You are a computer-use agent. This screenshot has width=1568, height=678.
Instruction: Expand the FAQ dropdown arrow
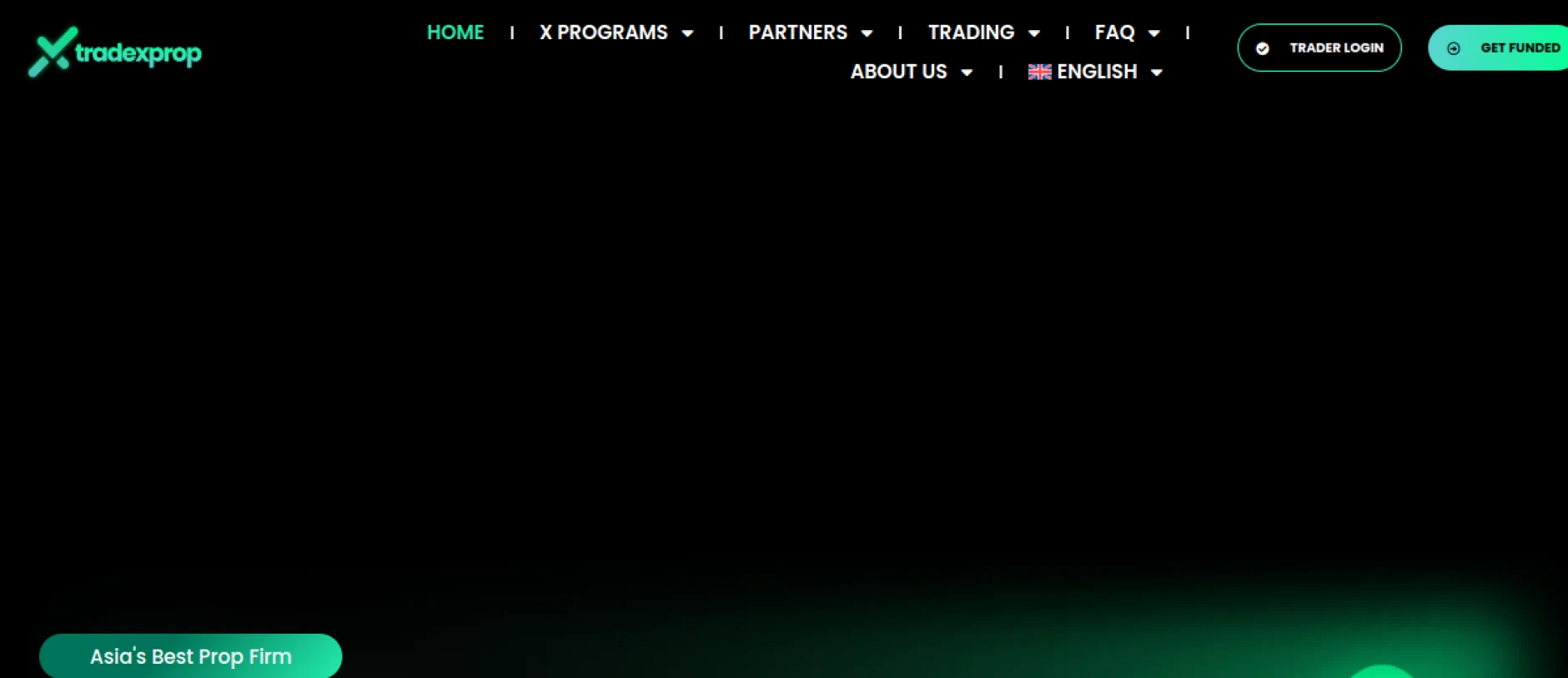point(1154,33)
